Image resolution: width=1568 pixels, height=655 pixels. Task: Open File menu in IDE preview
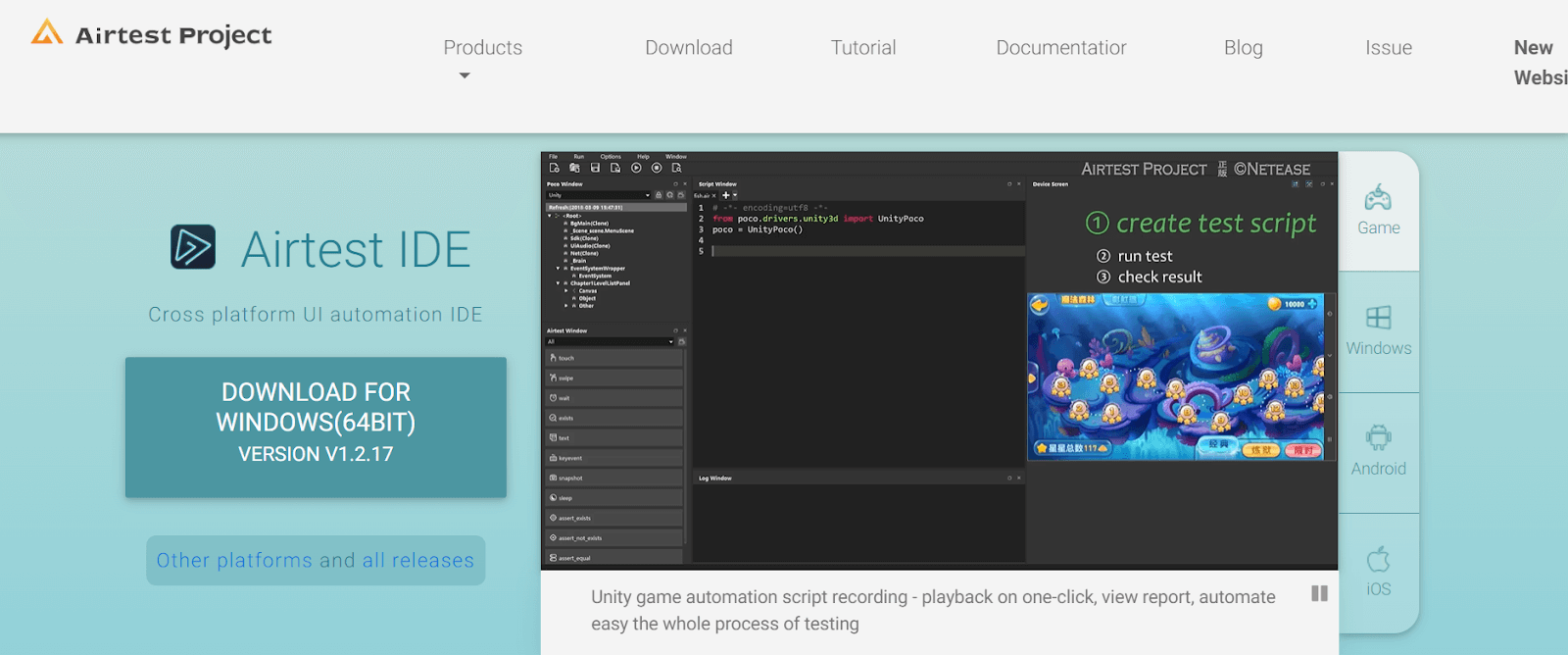553,157
